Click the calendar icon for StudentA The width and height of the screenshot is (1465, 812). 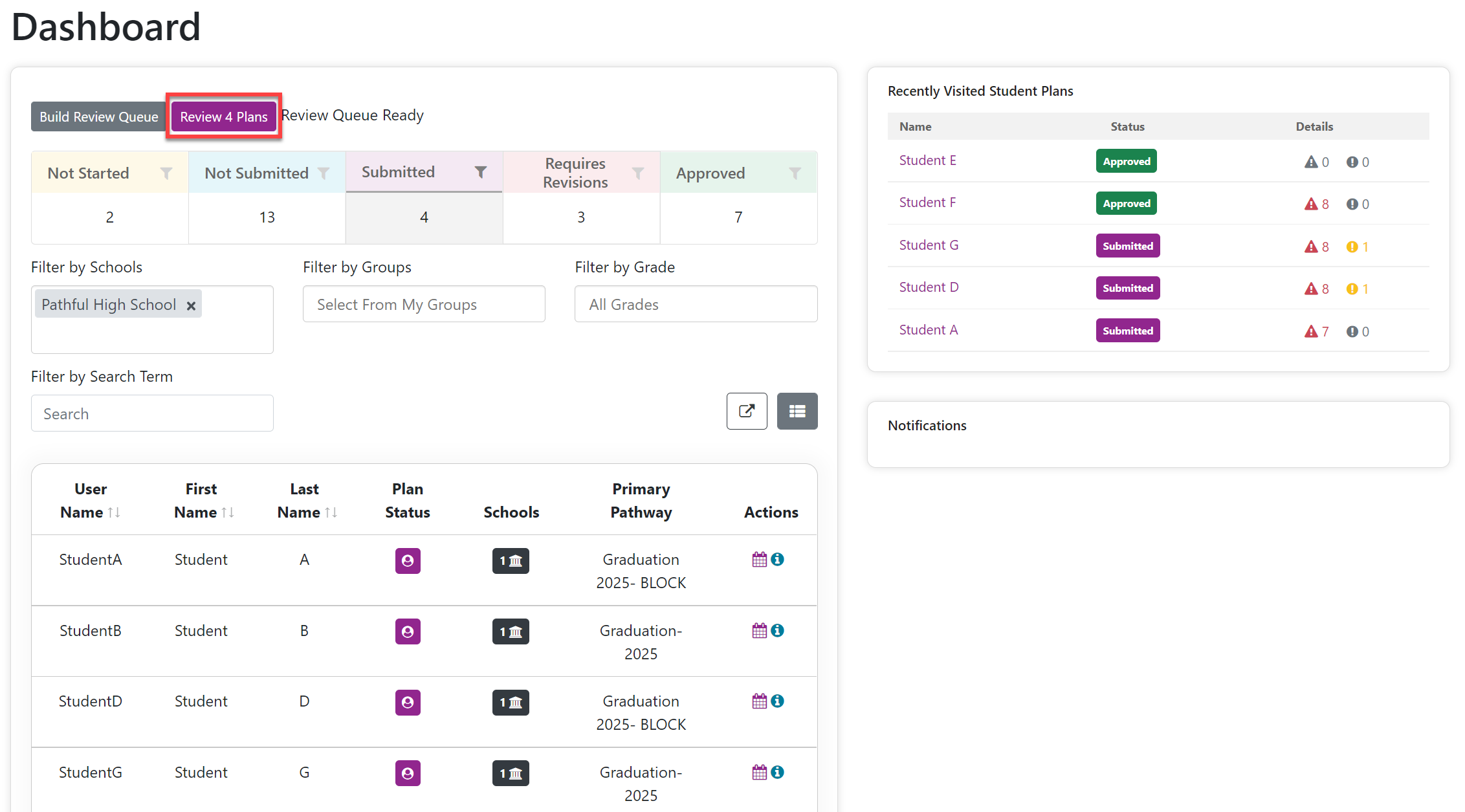click(x=759, y=560)
